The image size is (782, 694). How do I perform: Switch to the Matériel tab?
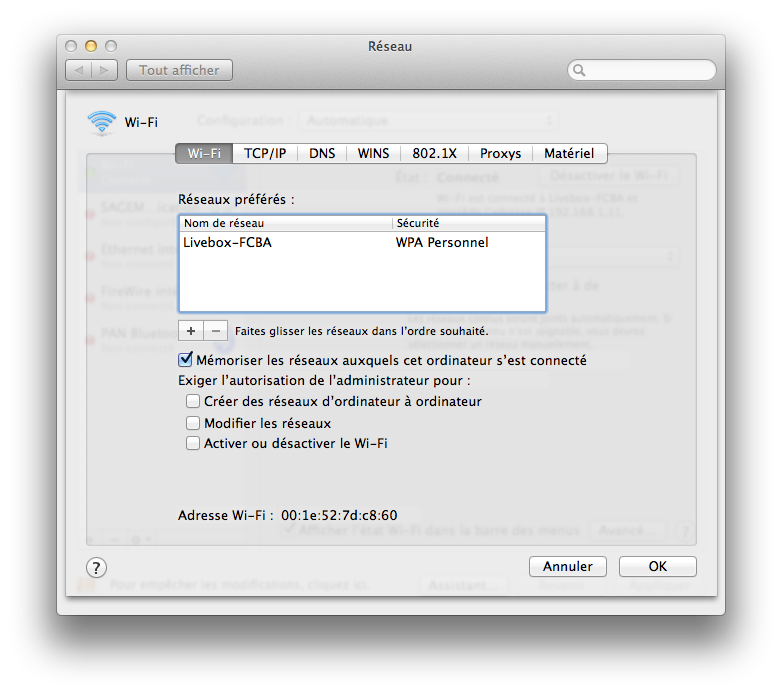click(569, 153)
